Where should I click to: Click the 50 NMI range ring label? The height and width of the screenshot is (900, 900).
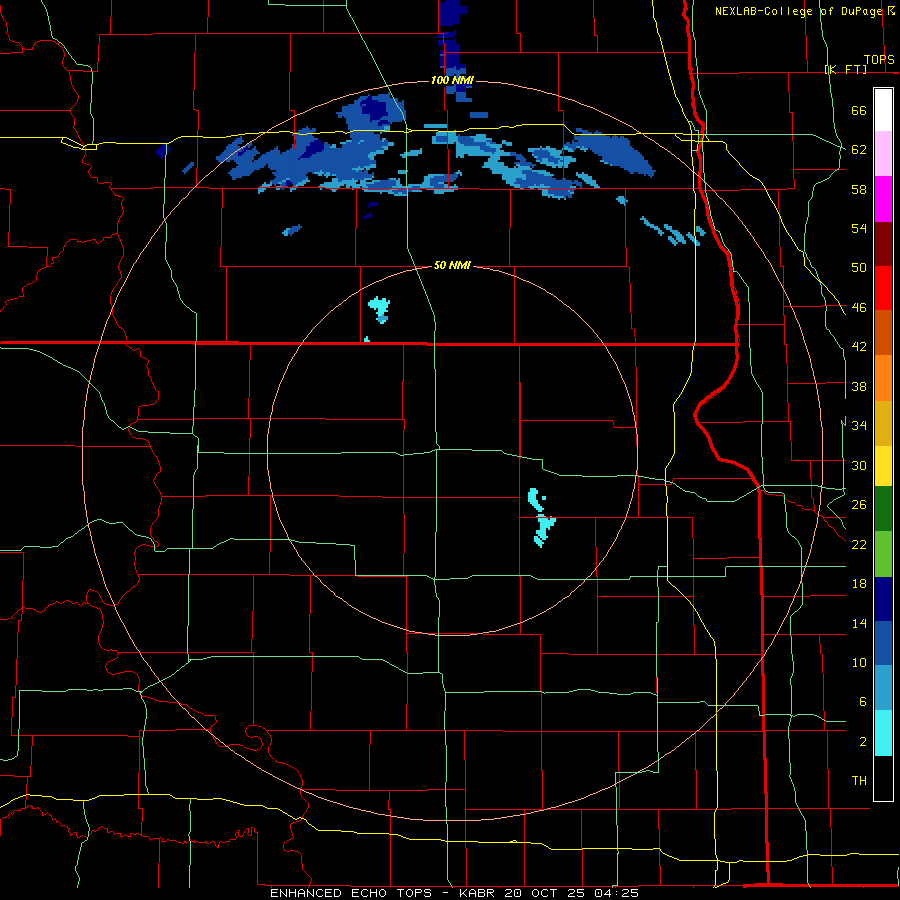pyautogui.click(x=452, y=265)
